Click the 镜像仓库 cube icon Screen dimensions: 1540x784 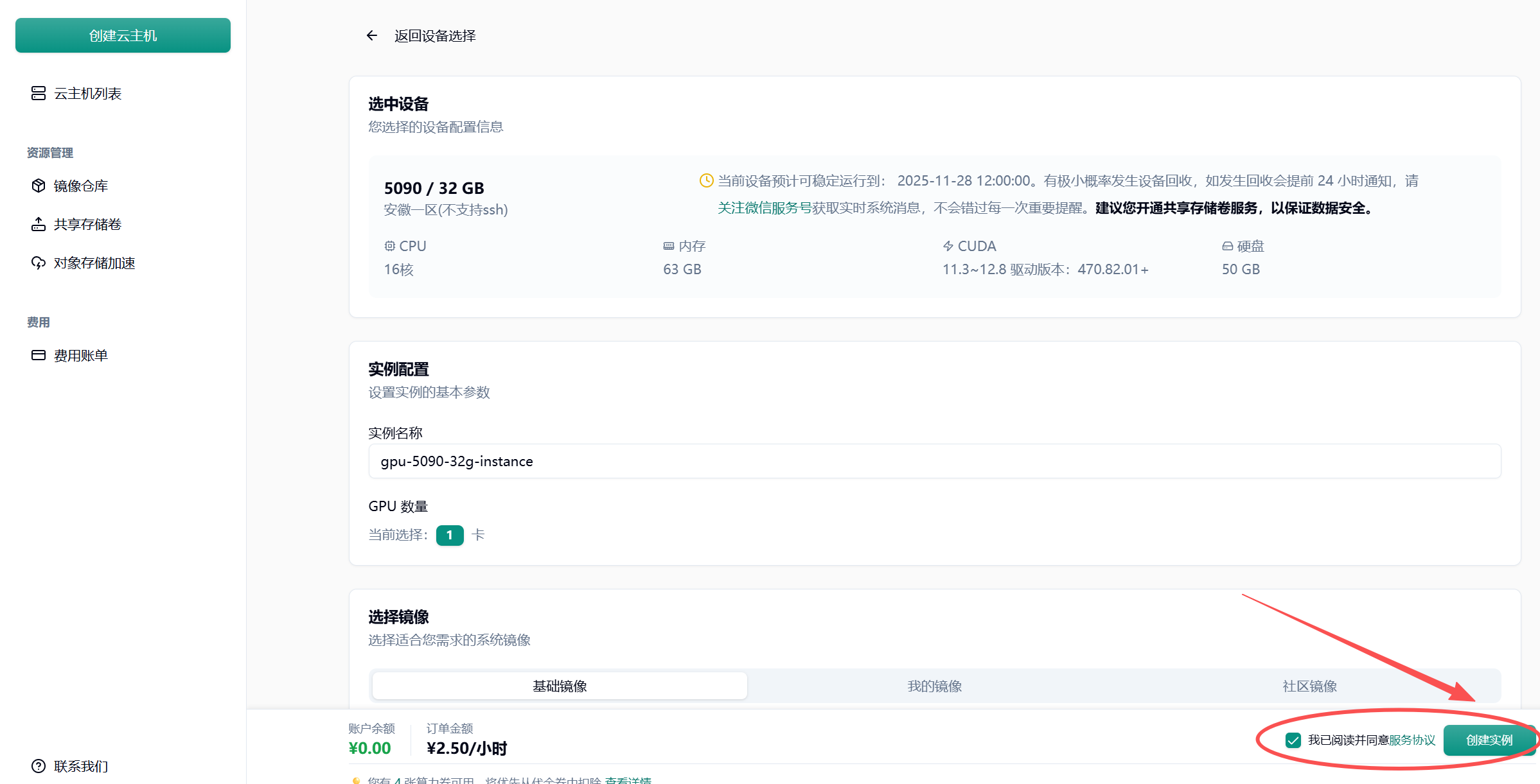tap(39, 186)
